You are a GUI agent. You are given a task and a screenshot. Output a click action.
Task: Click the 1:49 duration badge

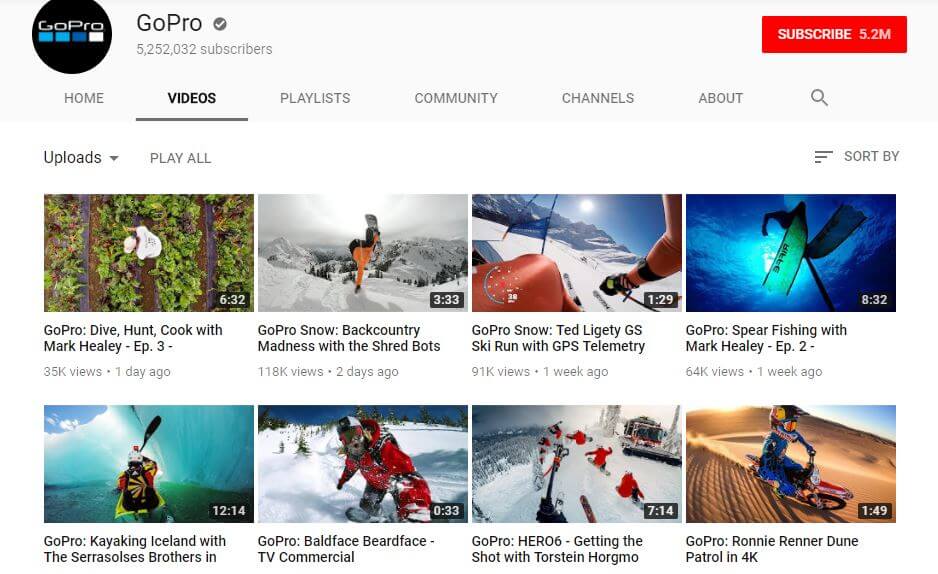click(874, 511)
